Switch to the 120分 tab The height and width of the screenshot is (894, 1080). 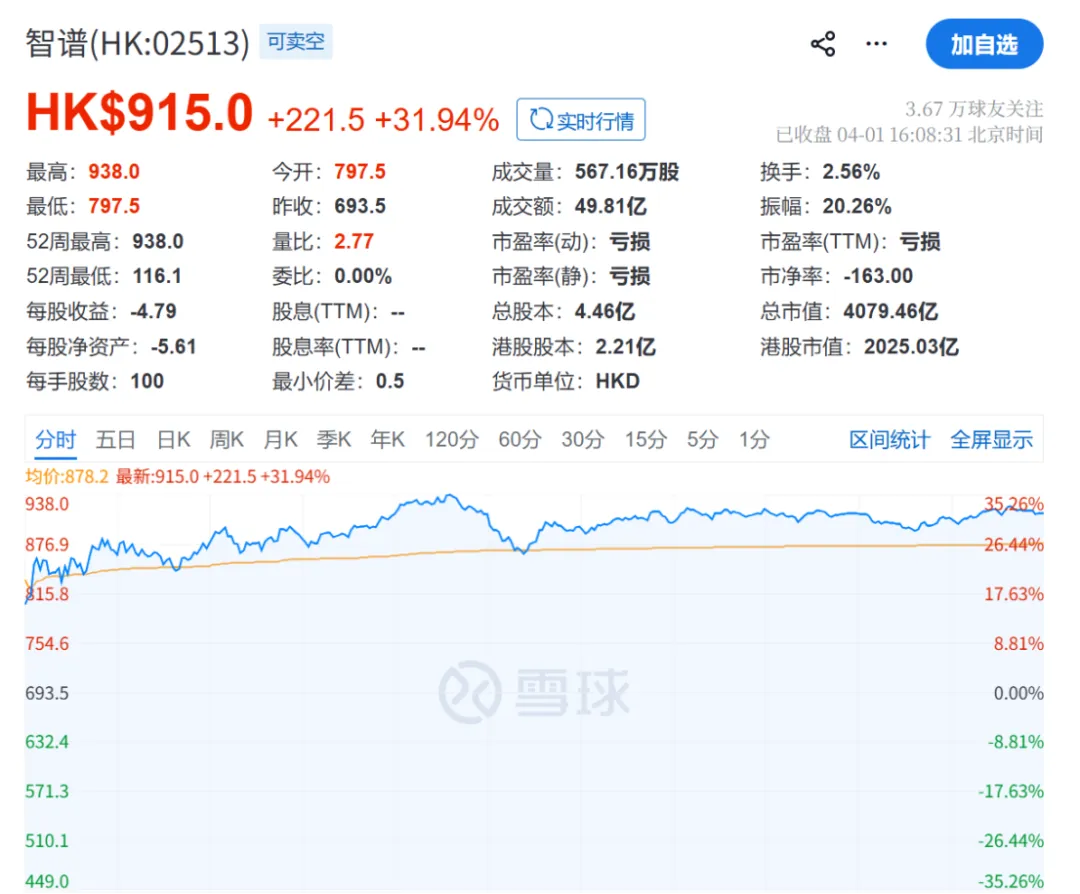pos(451,439)
